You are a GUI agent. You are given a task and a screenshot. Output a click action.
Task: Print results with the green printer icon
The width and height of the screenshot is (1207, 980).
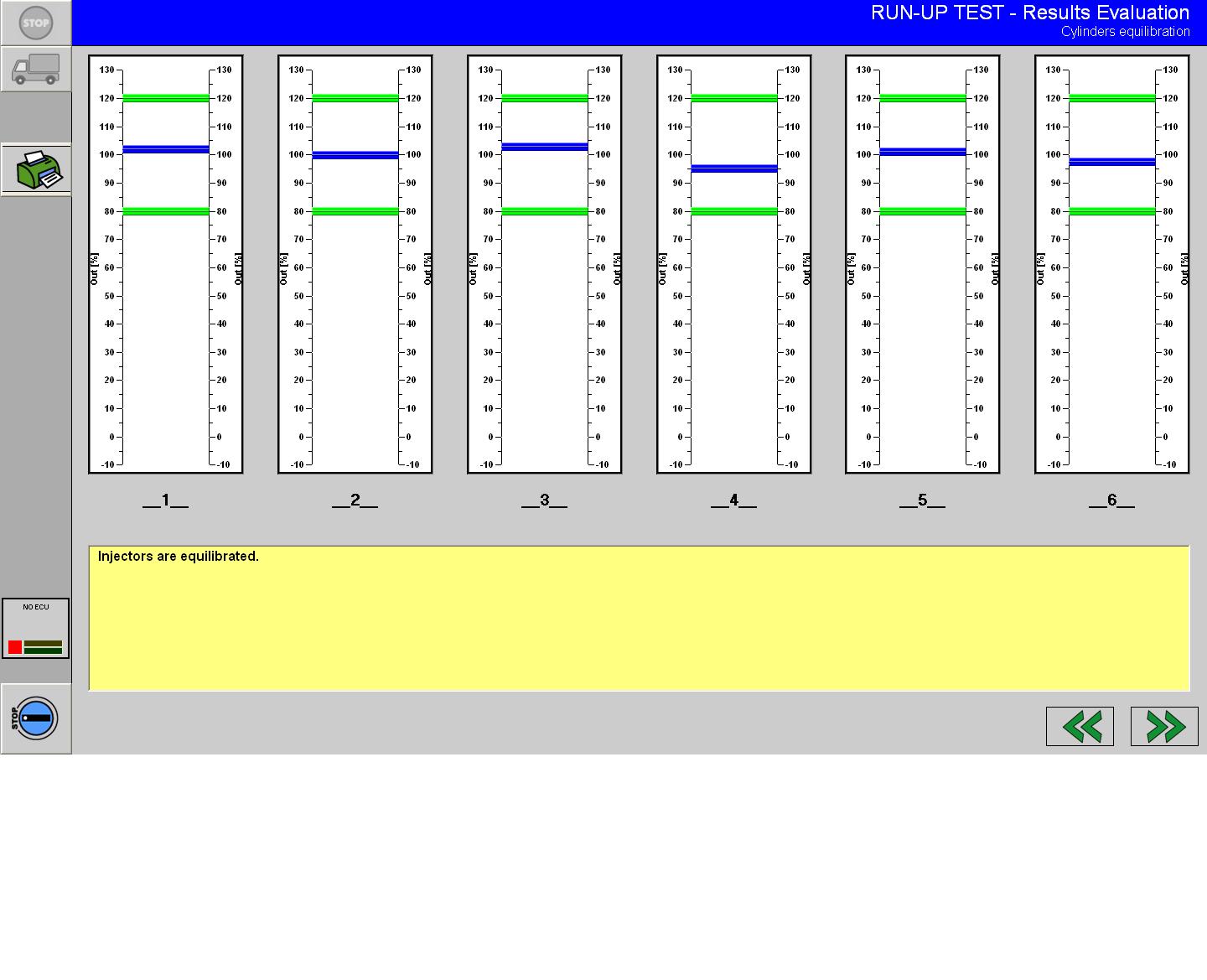(36, 170)
